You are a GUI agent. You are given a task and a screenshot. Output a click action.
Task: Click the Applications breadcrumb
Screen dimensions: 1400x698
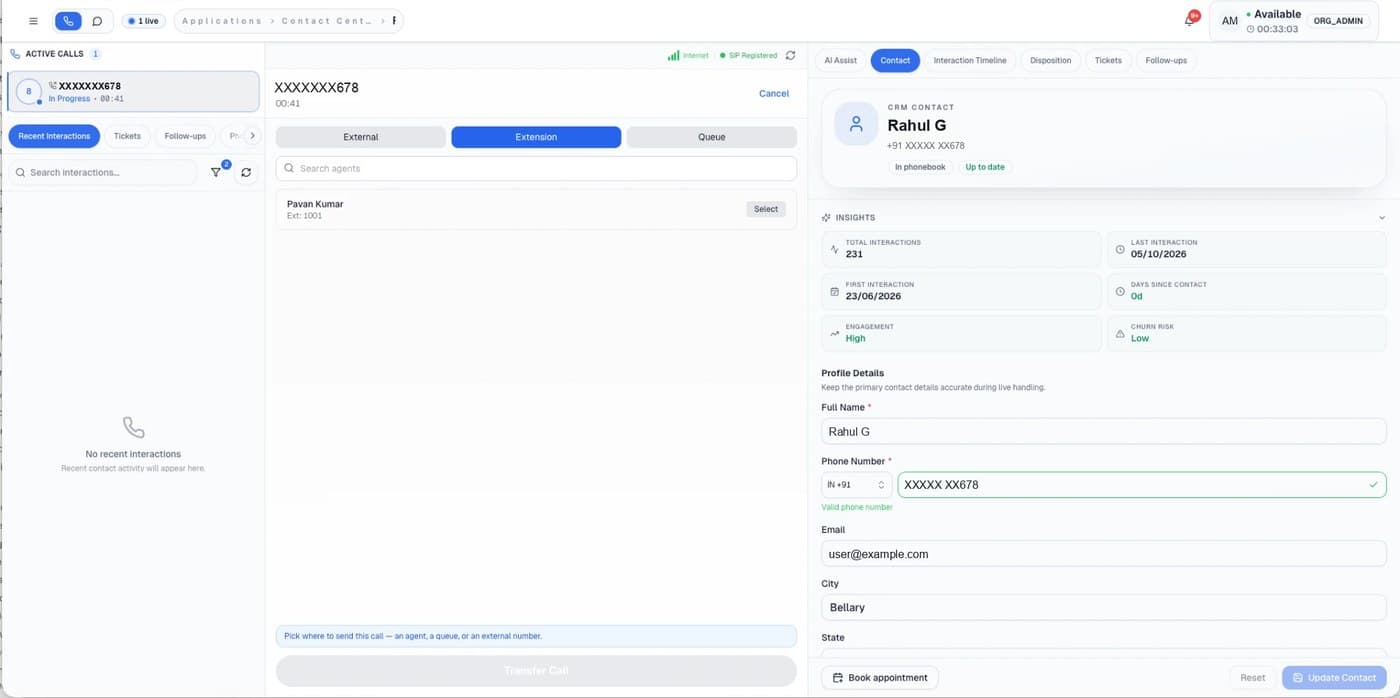pos(222,21)
